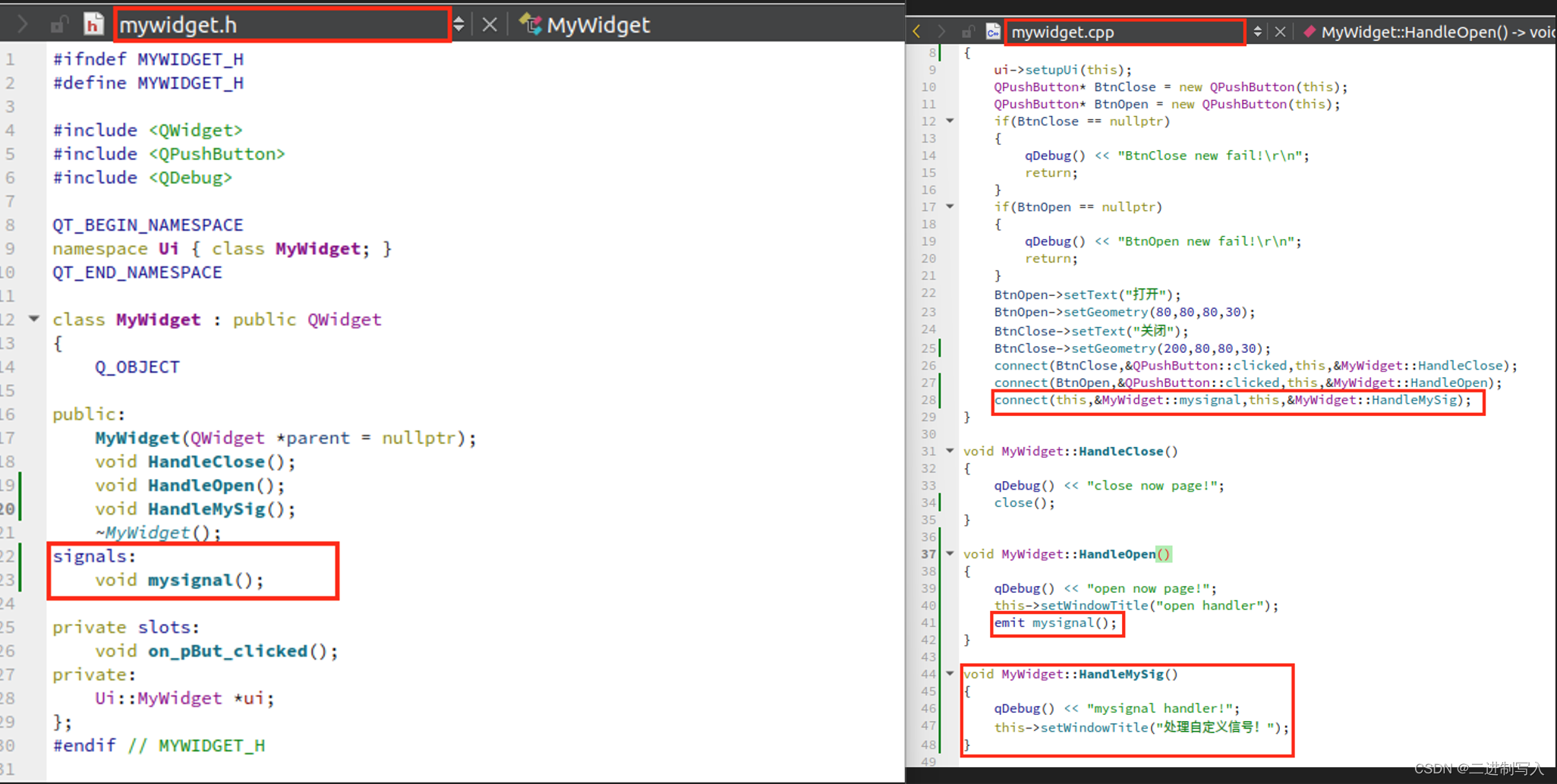Click void HandleMySig(); declaration in header
This screenshot has width=1557, height=784.
(x=195, y=509)
